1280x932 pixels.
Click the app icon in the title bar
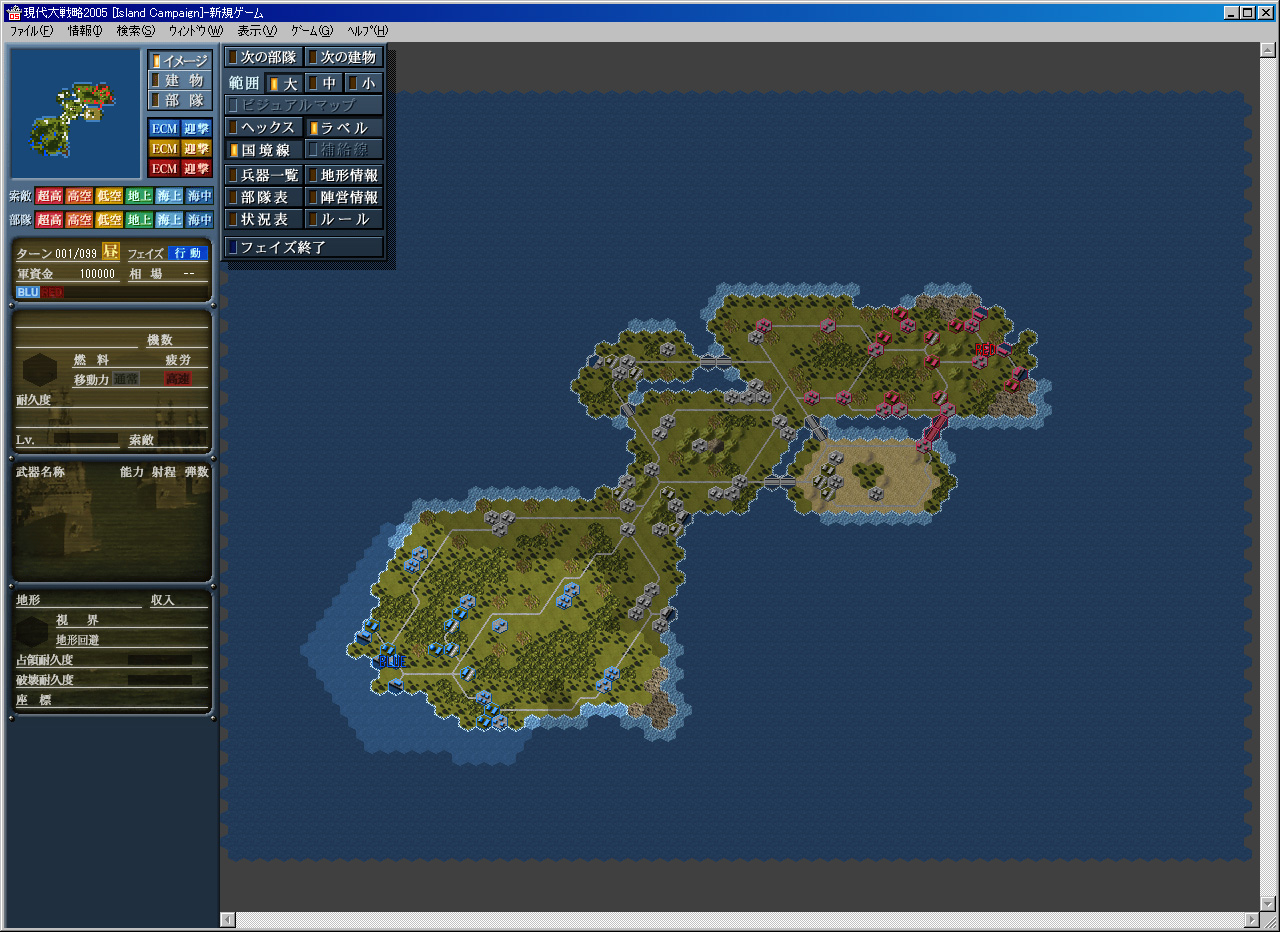coord(13,12)
